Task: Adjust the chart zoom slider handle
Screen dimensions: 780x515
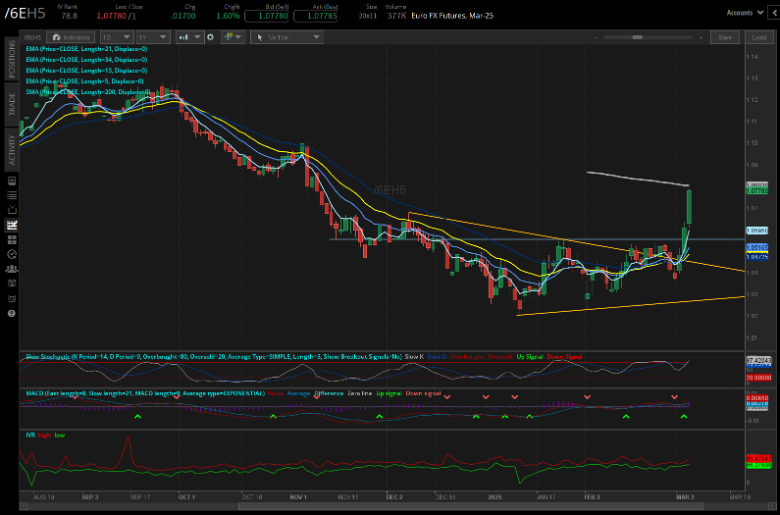Action: [637, 37]
